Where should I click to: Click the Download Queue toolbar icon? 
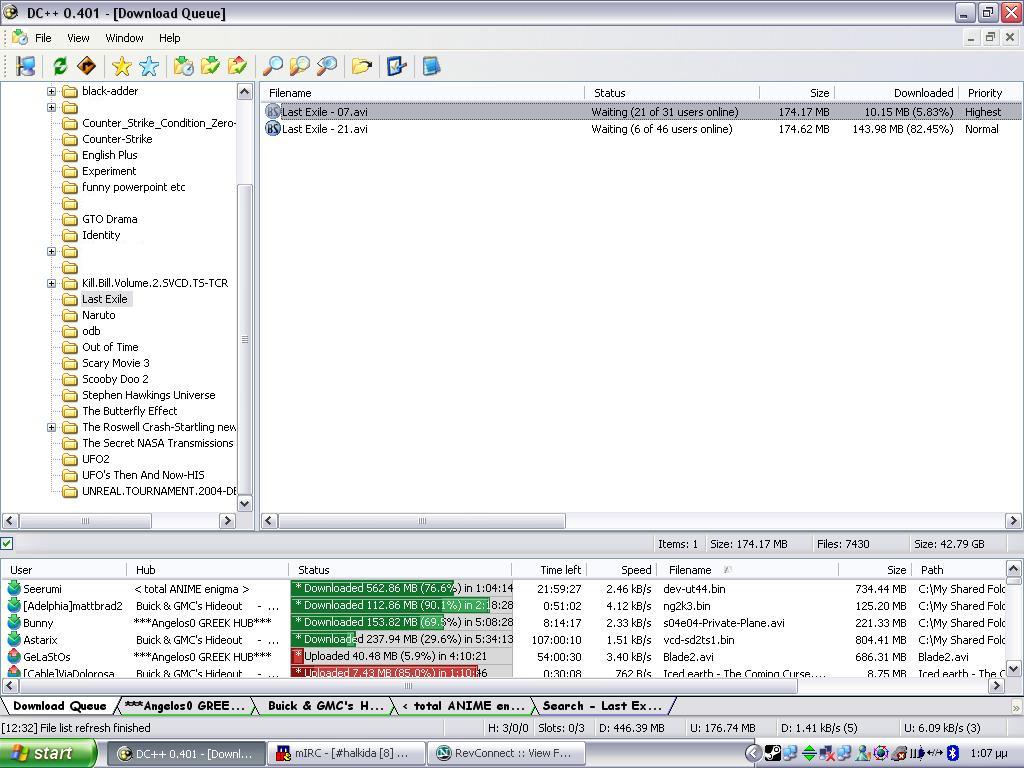point(183,66)
